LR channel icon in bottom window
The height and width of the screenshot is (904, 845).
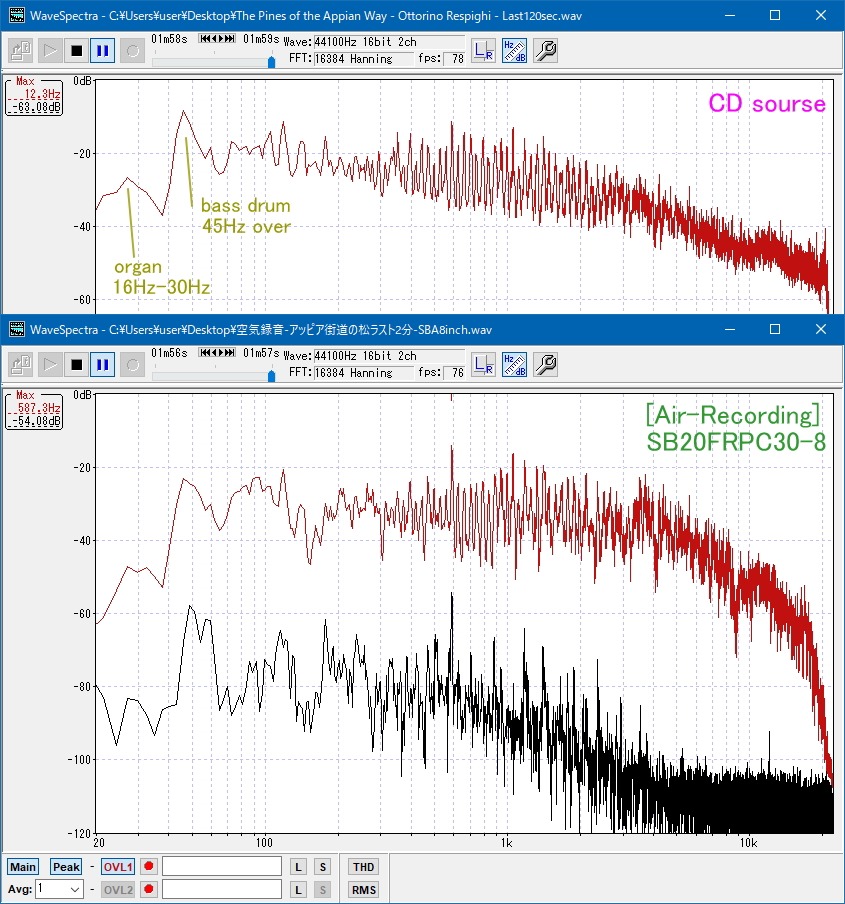[x=483, y=365]
